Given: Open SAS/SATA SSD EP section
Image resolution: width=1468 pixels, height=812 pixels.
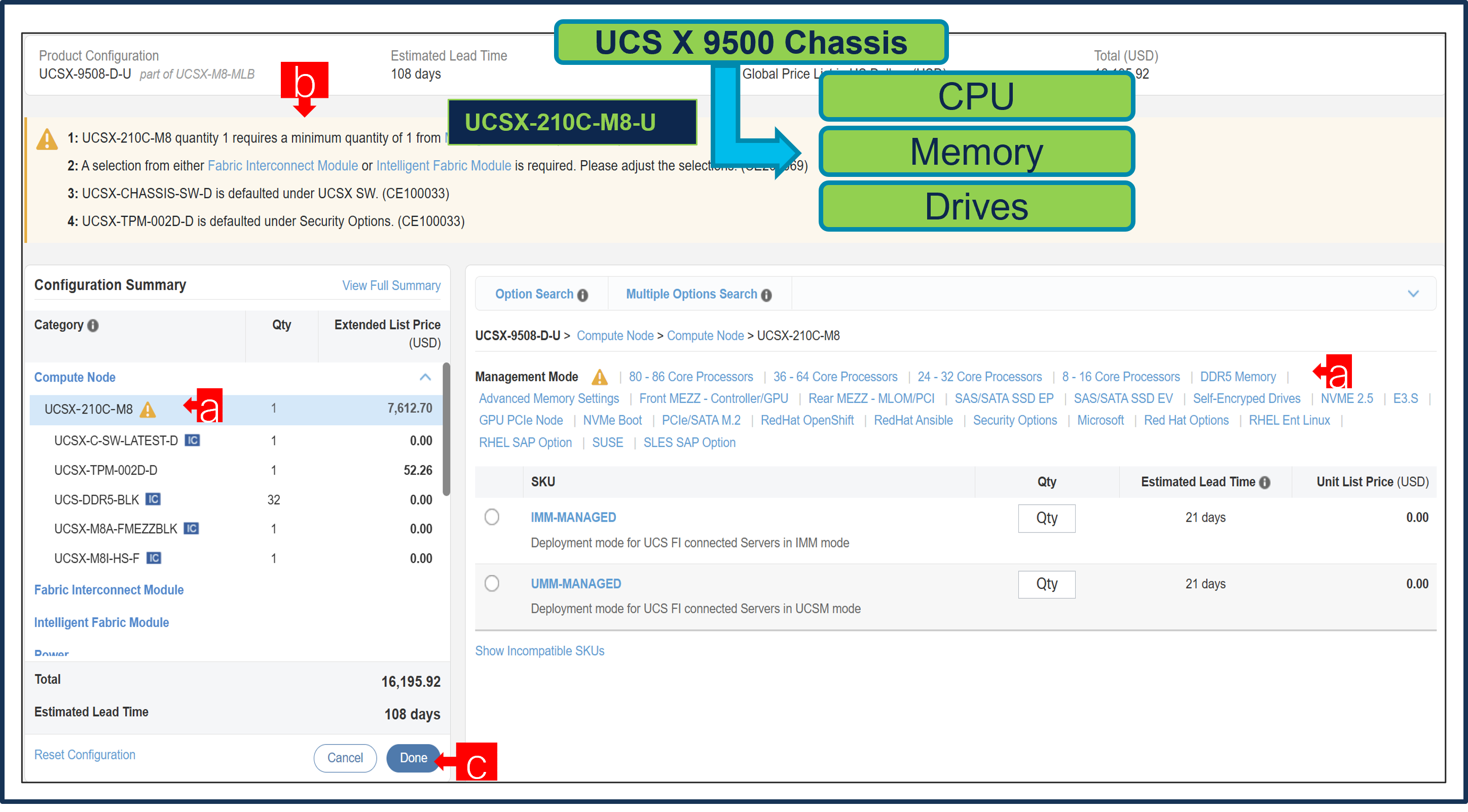Looking at the screenshot, I should 1004,399.
